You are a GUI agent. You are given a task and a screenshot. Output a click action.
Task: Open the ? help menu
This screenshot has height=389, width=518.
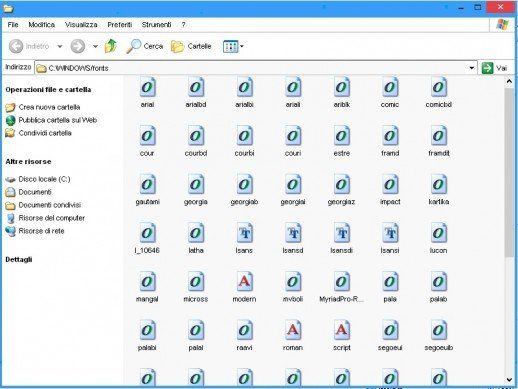tap(183, 25)
